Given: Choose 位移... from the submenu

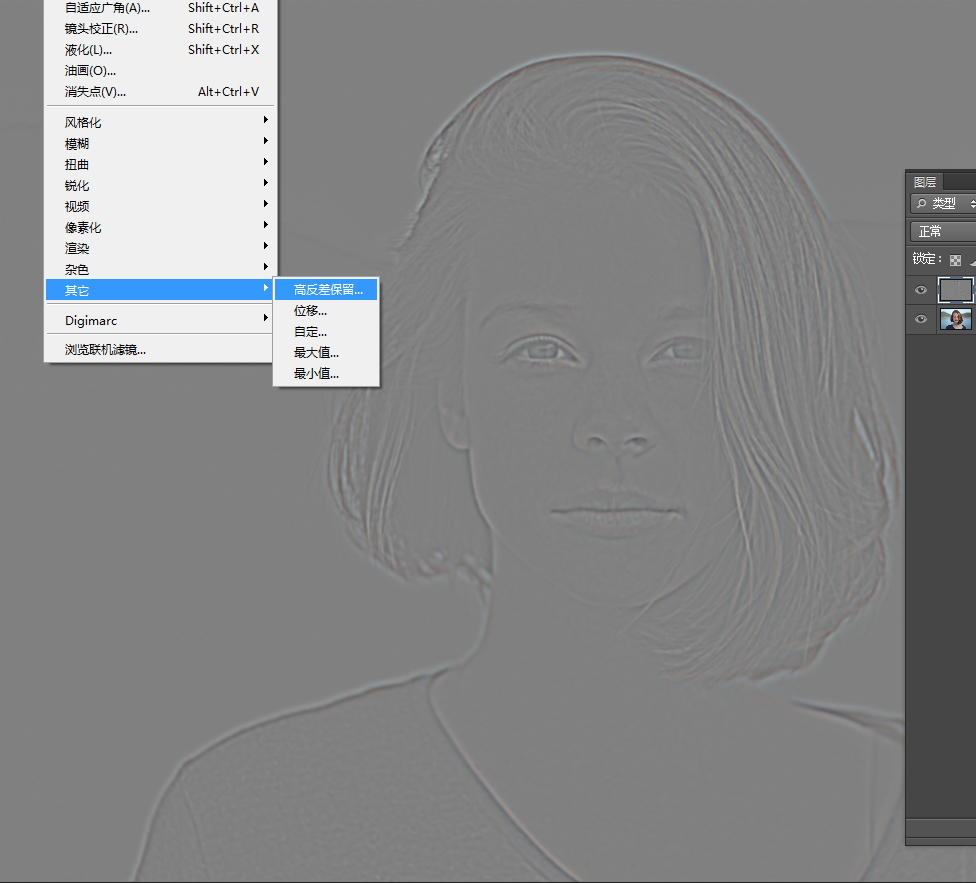Looking at the screenshot, I should coord(326,311).
